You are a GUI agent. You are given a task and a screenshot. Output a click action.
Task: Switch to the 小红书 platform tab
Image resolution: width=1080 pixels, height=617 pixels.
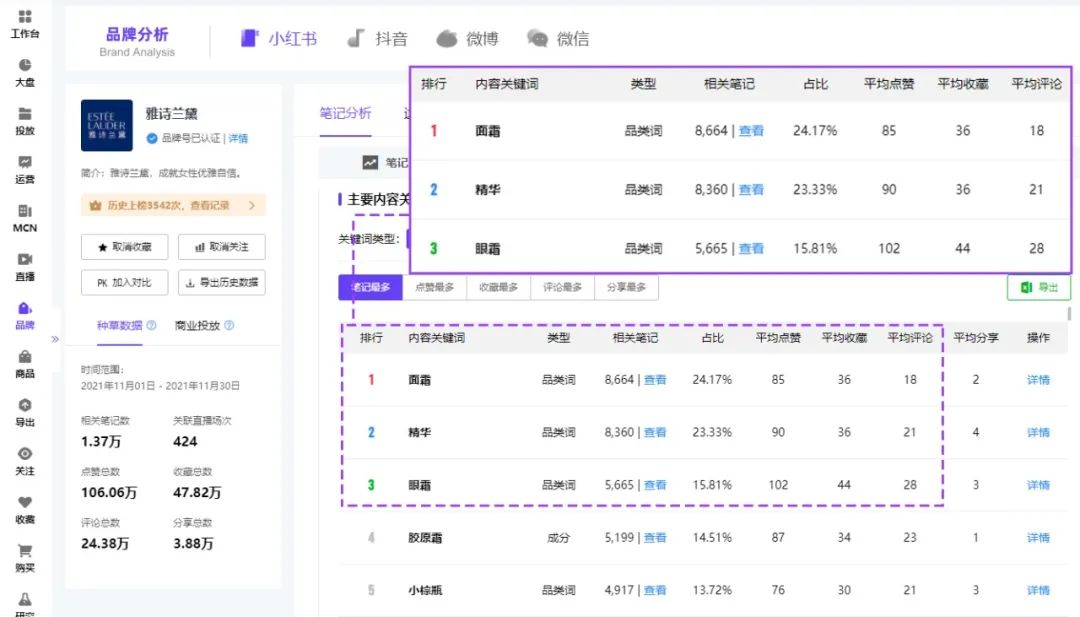tap(279, 39)
